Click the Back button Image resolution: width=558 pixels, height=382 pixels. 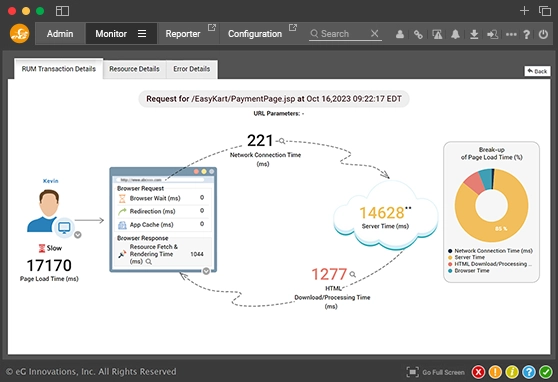[x=537, y=71]
